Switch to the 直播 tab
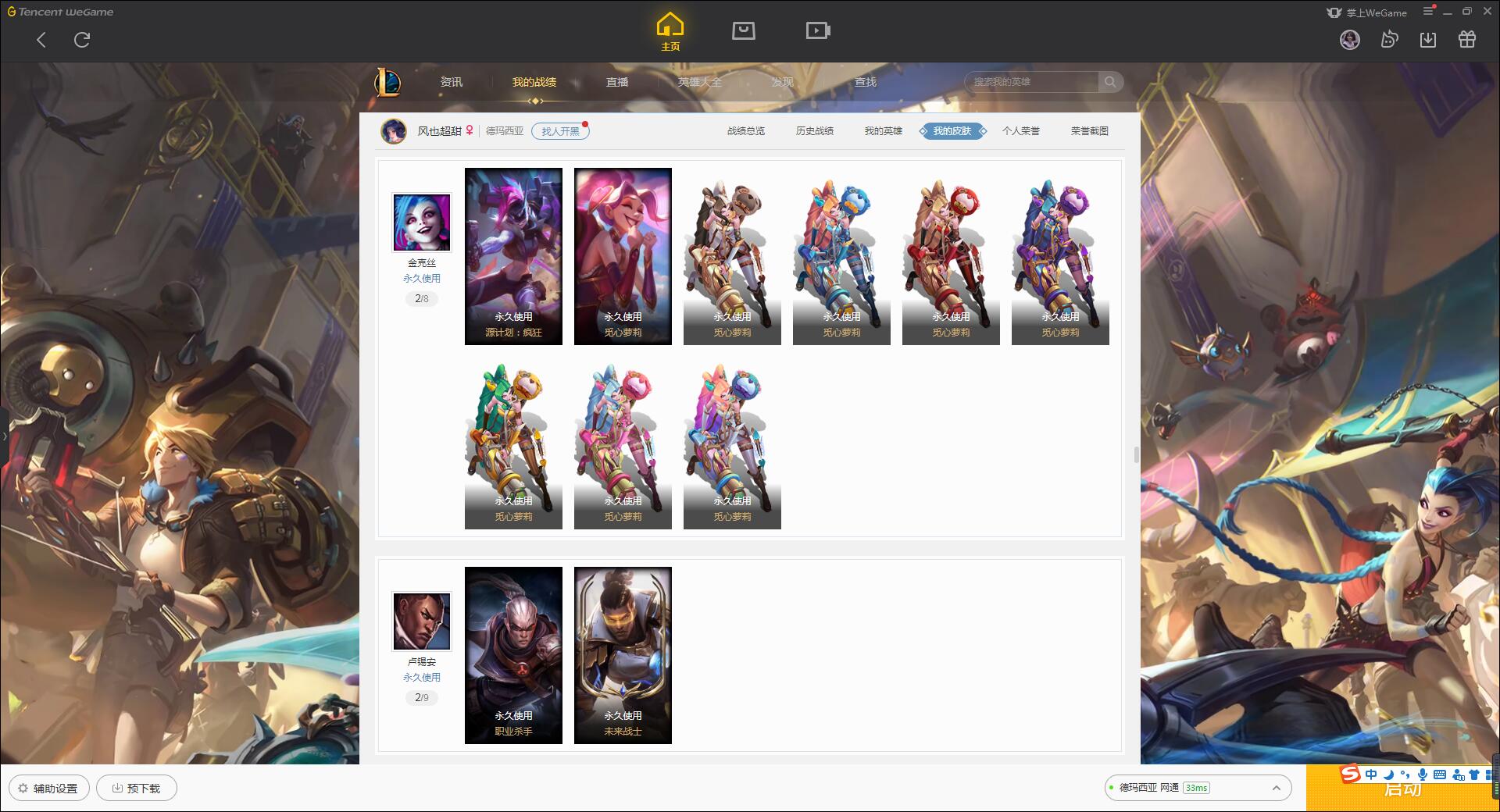This screenshot has height=812, width=1500. pos(617,82)
